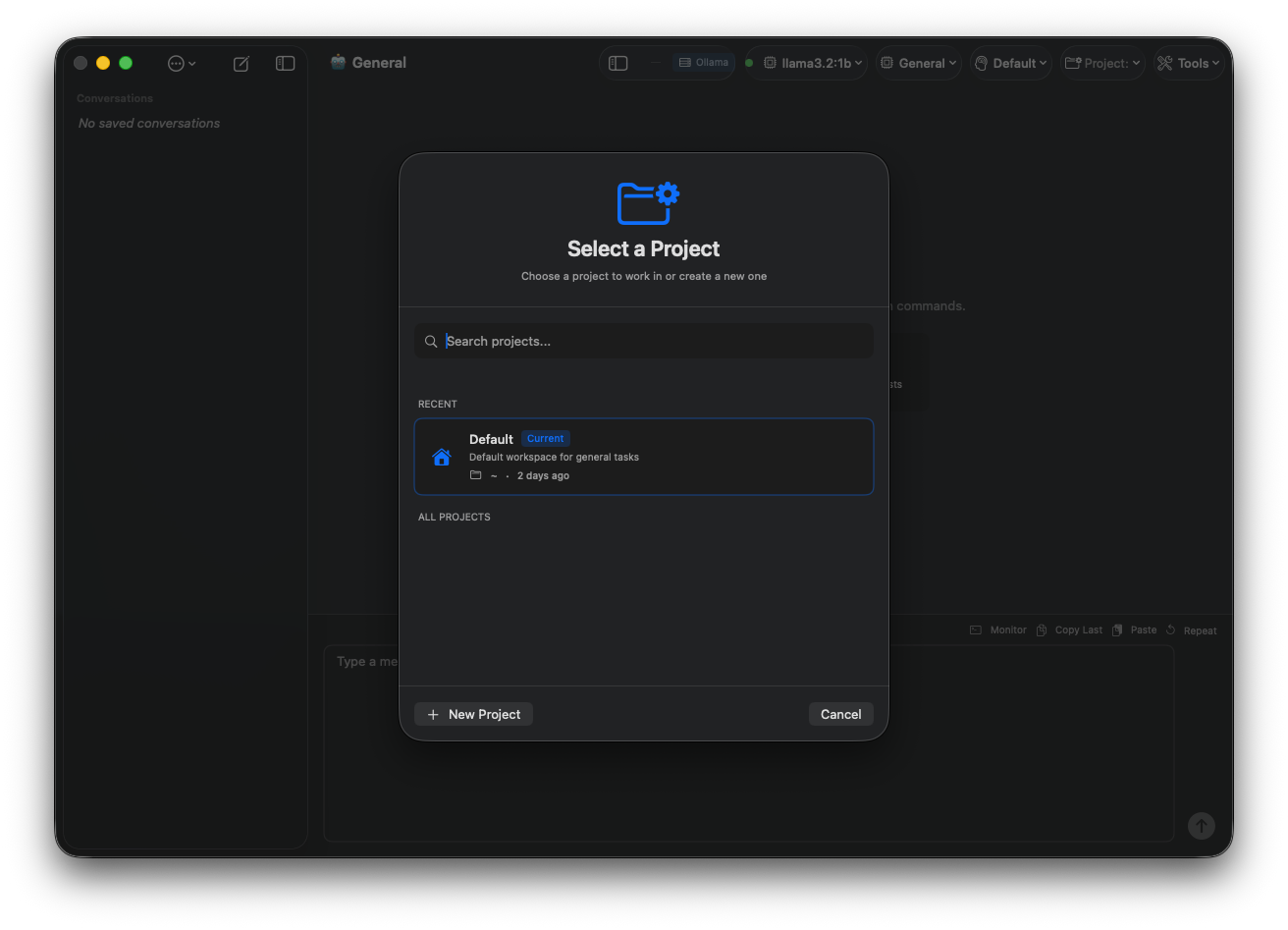Toggle the conversation panel icon in the toolbar

[617, 62]
